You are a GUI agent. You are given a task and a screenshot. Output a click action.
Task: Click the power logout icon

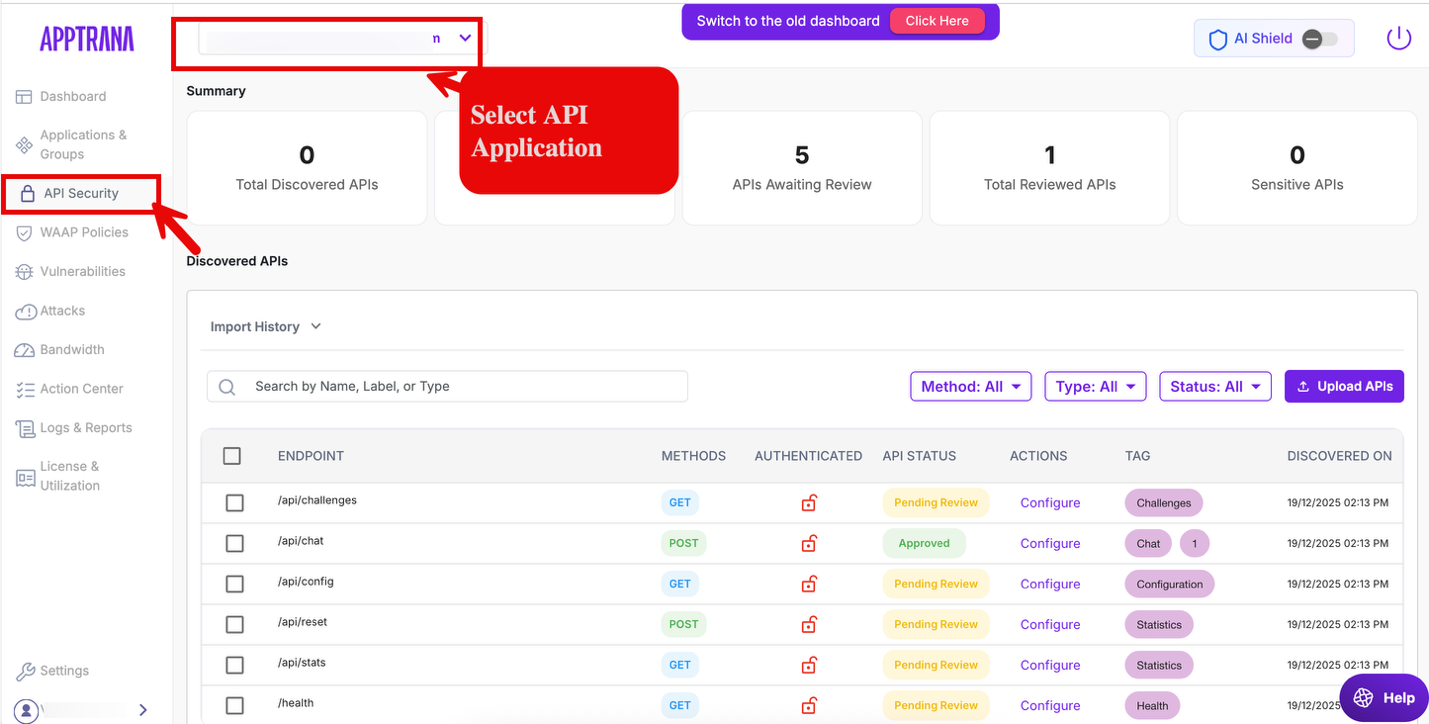(x=1398, y=39)
